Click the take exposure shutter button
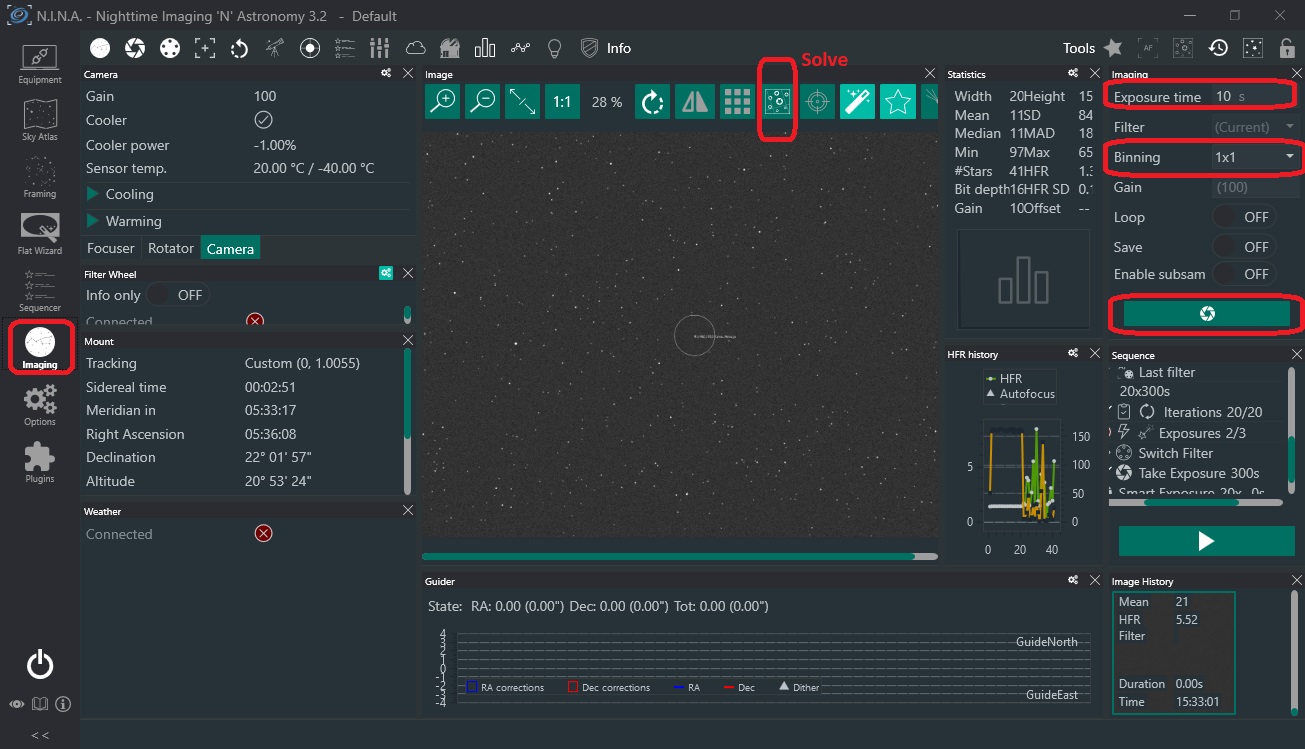The height and width of the screenshot is (749, 1305). click(x=1206, y=314)
